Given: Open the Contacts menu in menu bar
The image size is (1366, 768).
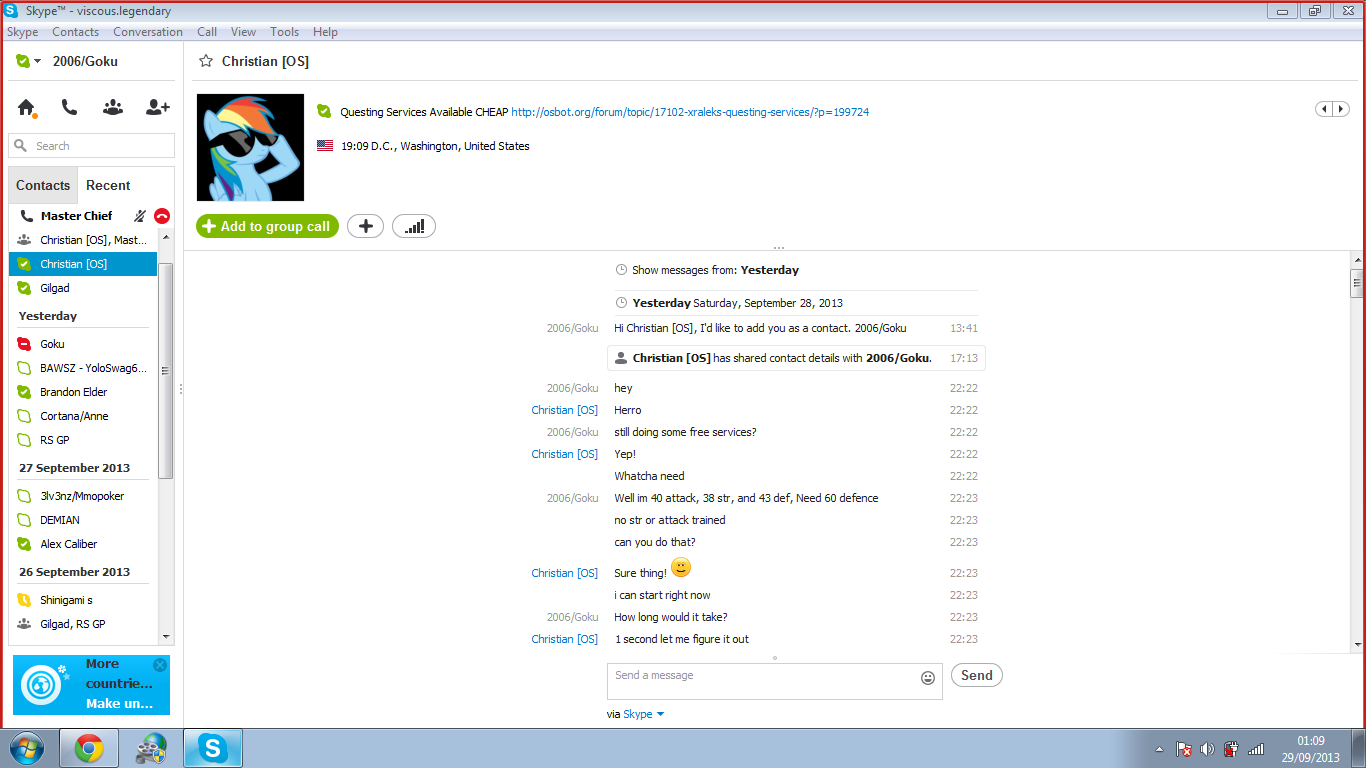Looking at the screenshot, I should [76, 32].
